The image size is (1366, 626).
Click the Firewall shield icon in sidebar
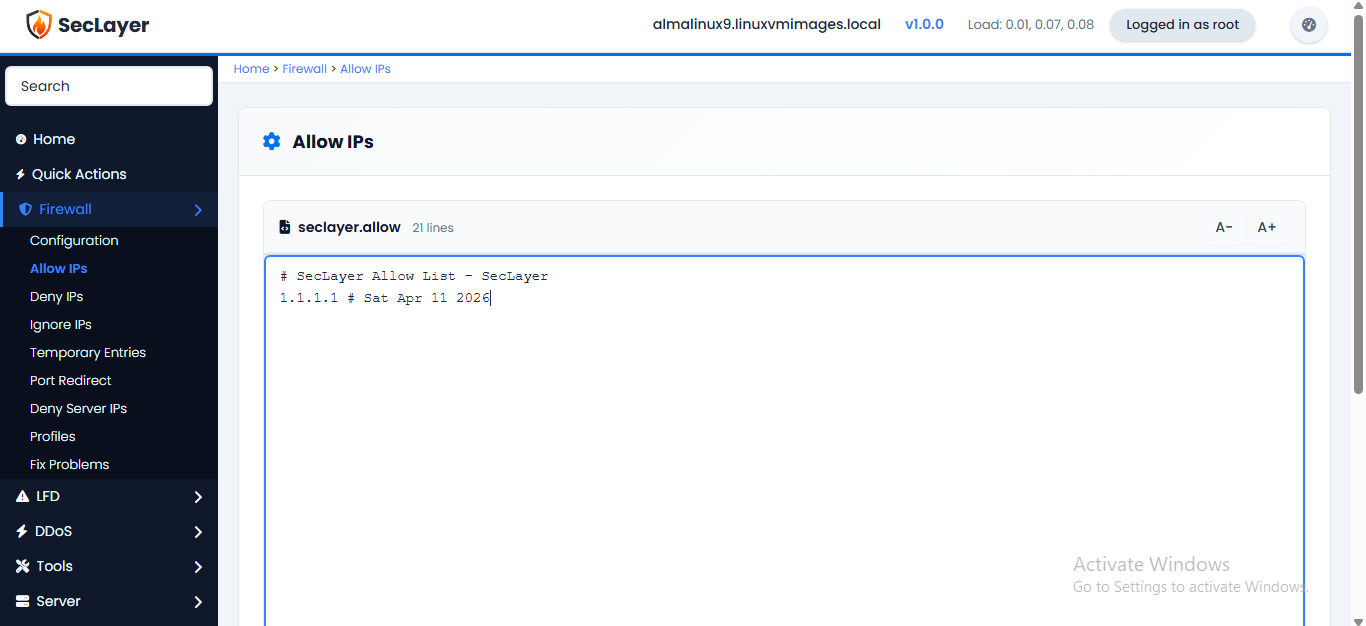click(26, 209)
